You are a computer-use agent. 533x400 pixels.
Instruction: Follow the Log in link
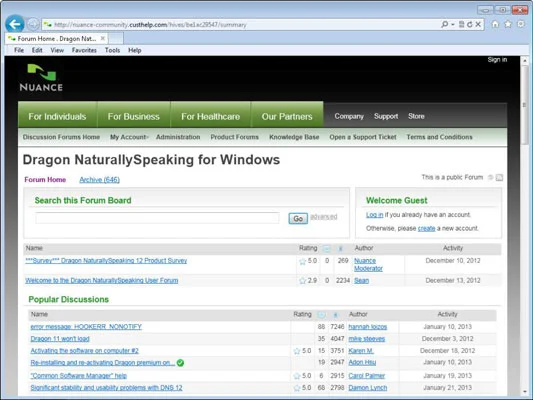pos(374,215)
